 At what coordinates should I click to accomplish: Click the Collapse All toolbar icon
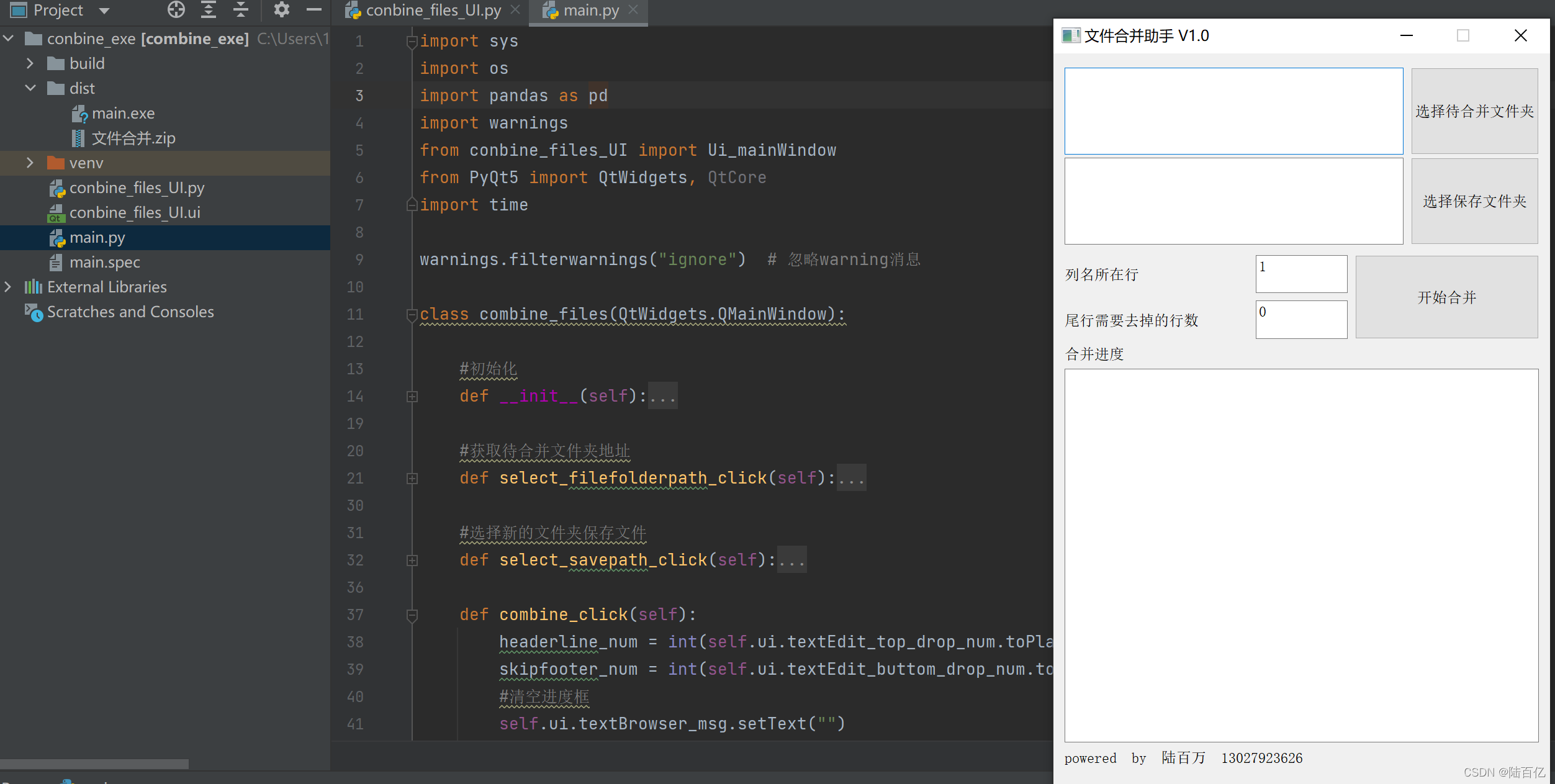[241, 10]
